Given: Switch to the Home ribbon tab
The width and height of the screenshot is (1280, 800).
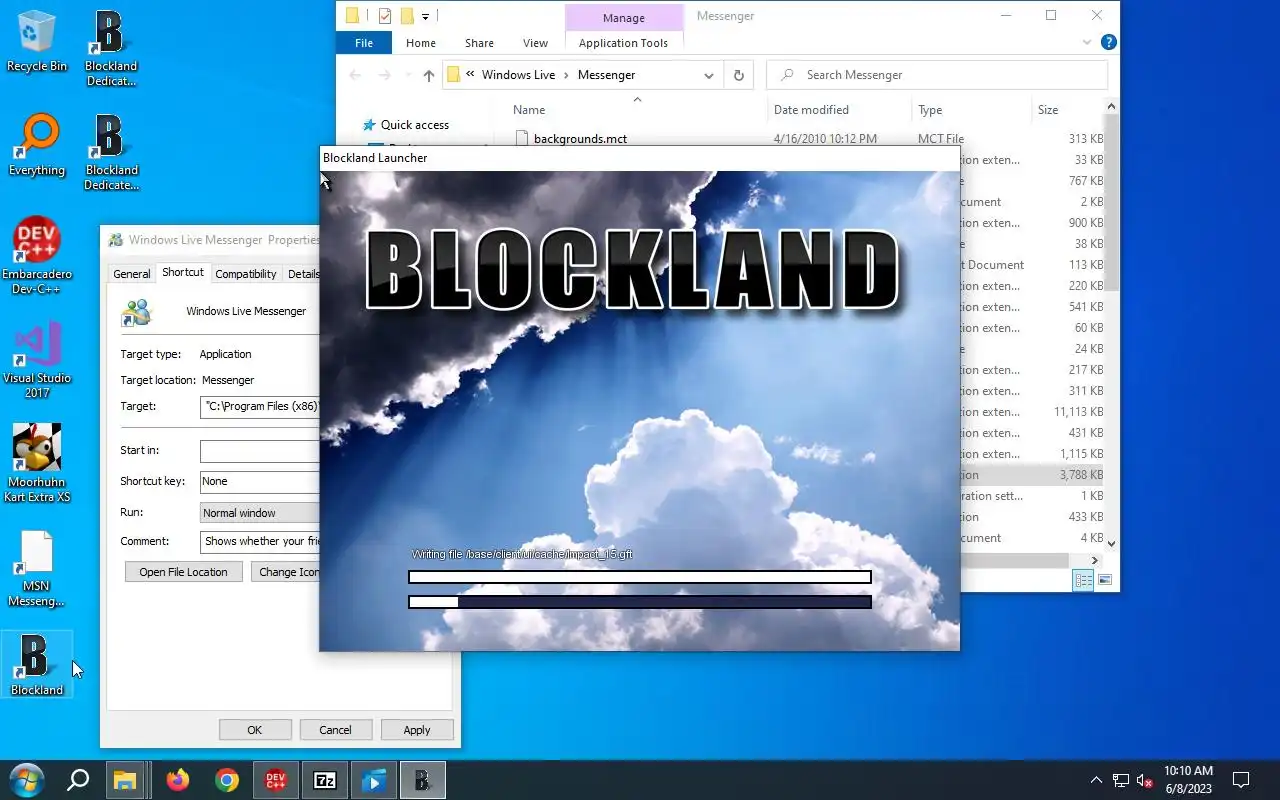Looking at the screenshot, I should pos(421,43).
